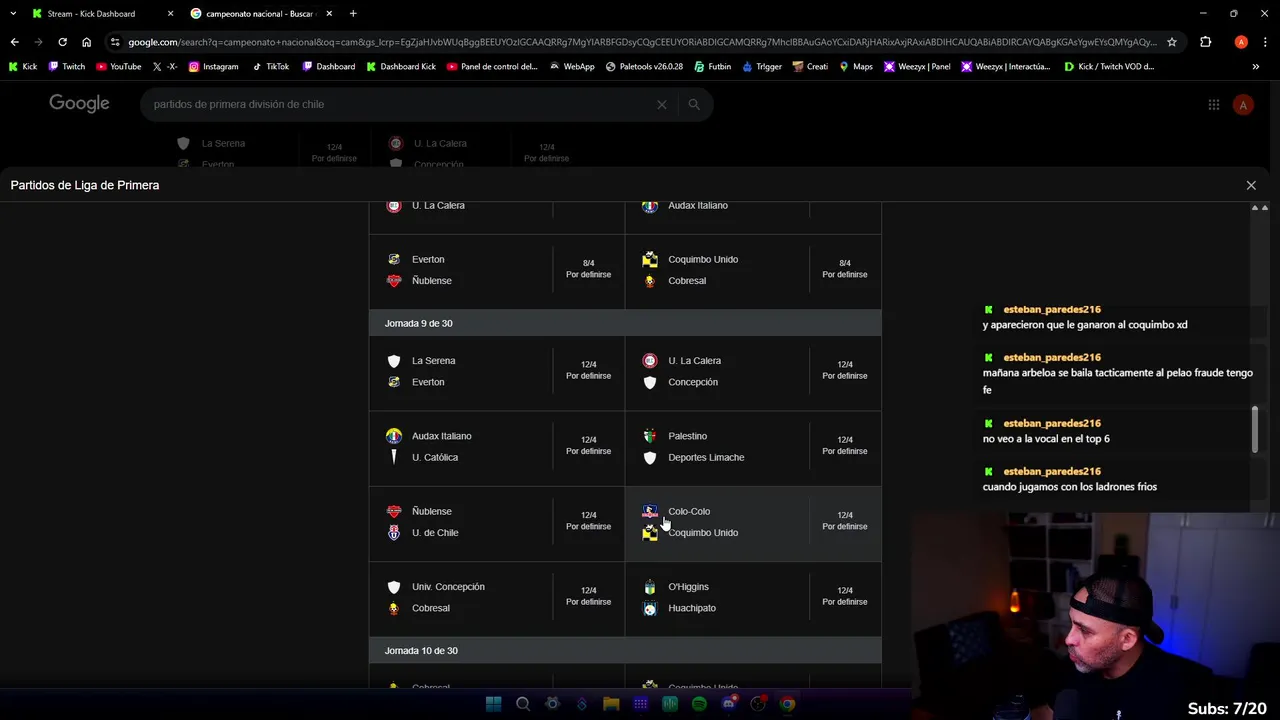Open the browser extensions puzzle icon
The width and height of the screenshot is (1280, 720).
click(1205, 42)
